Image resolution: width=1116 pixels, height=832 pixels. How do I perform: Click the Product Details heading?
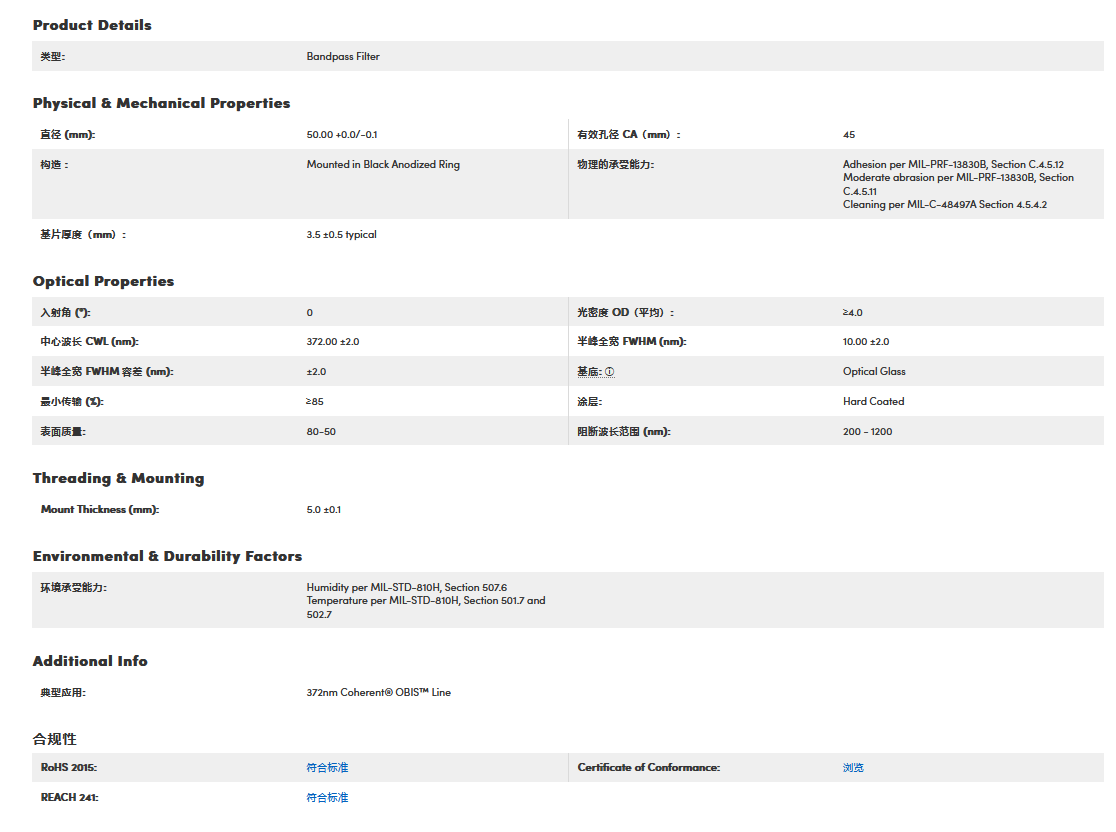coord(92,25)
